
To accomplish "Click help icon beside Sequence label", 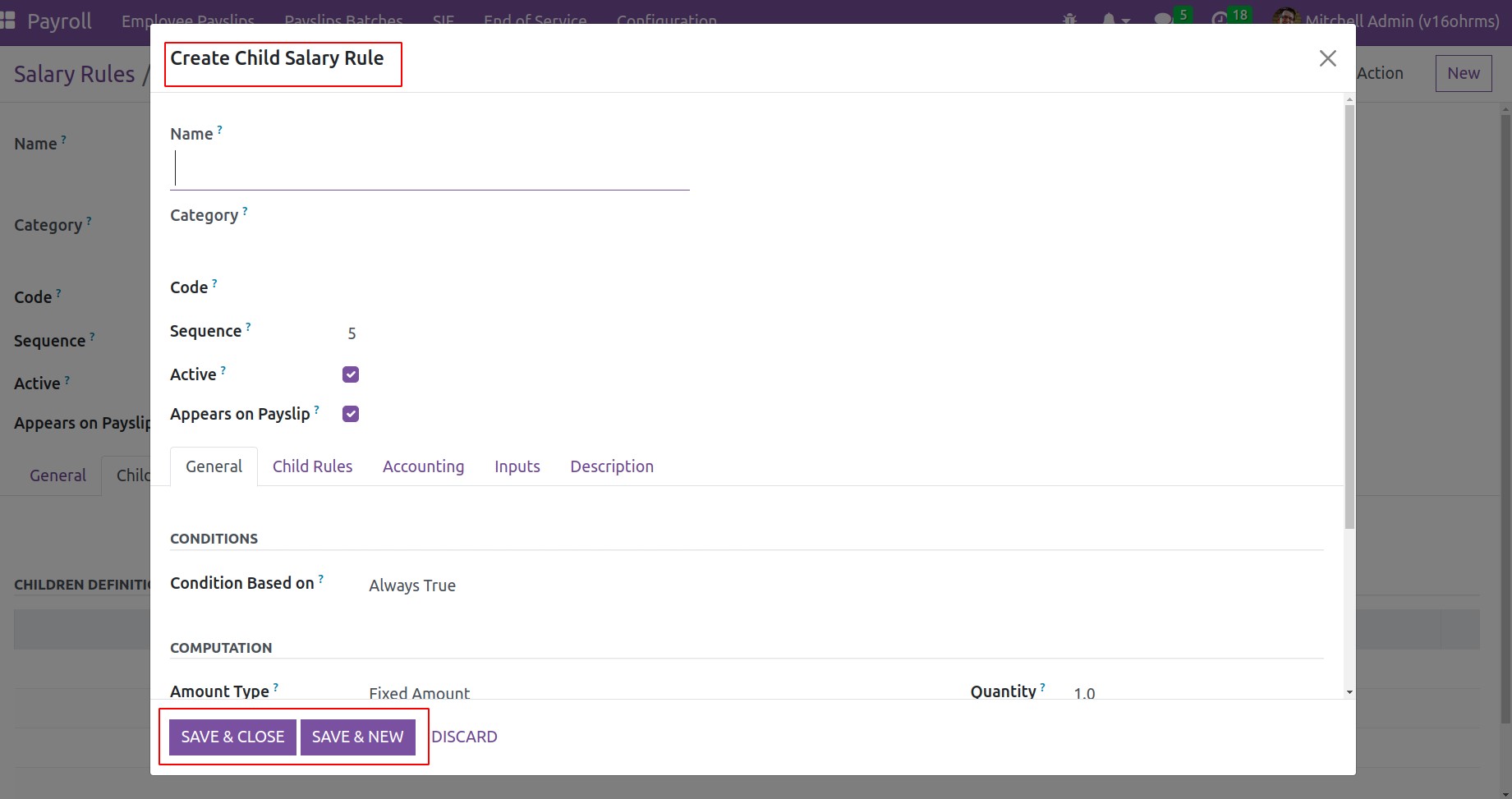I will click(x=248, y=327).
